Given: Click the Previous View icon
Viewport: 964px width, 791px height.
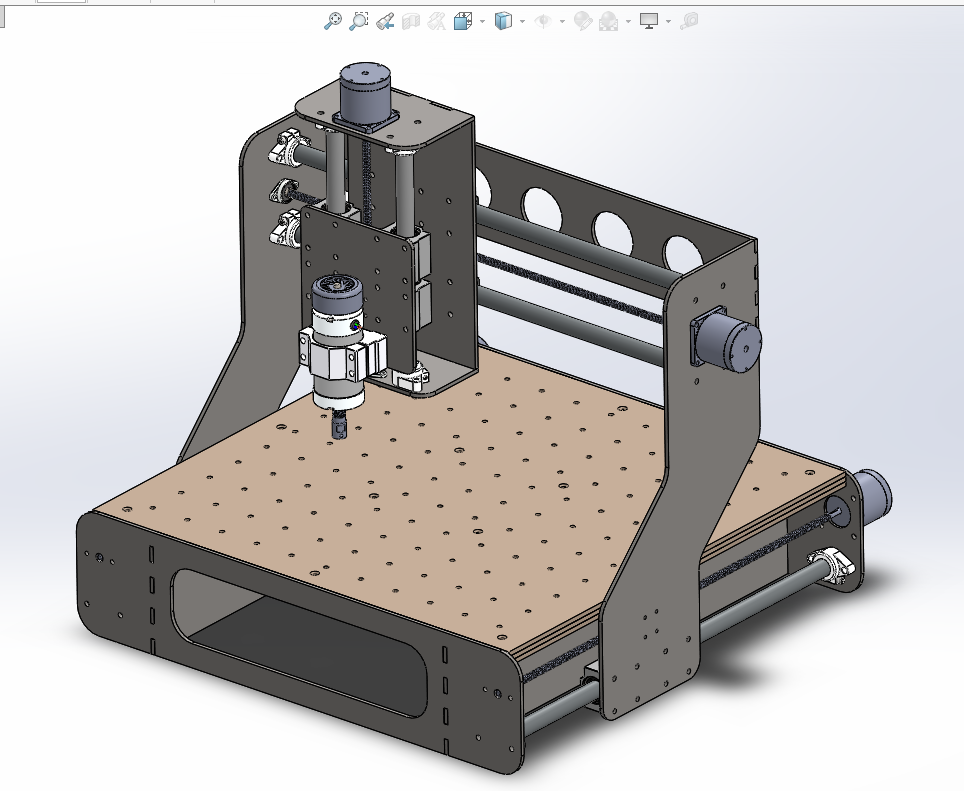Looking at the screenshot, I should click(x=385, y=21).
